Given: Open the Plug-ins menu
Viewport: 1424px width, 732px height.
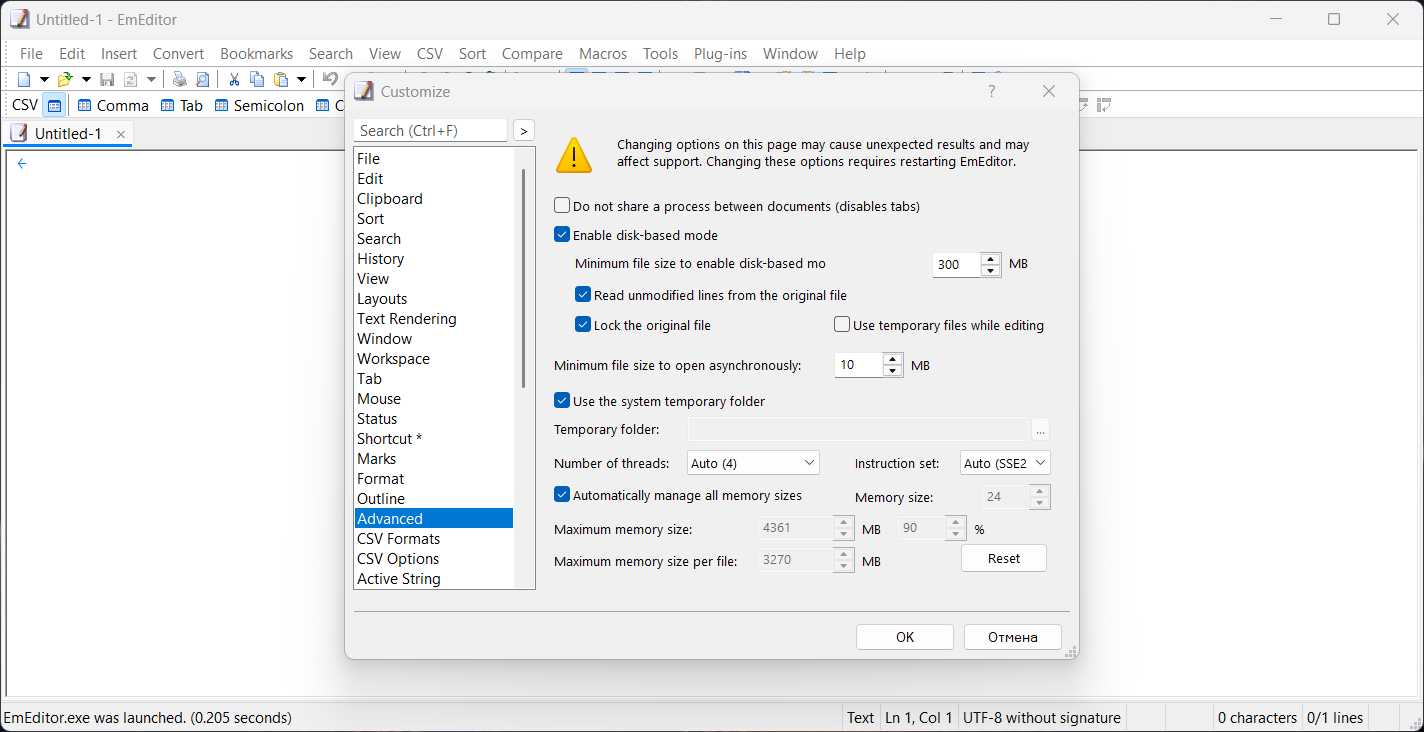Looking at the screenshot, I should 720,54.
